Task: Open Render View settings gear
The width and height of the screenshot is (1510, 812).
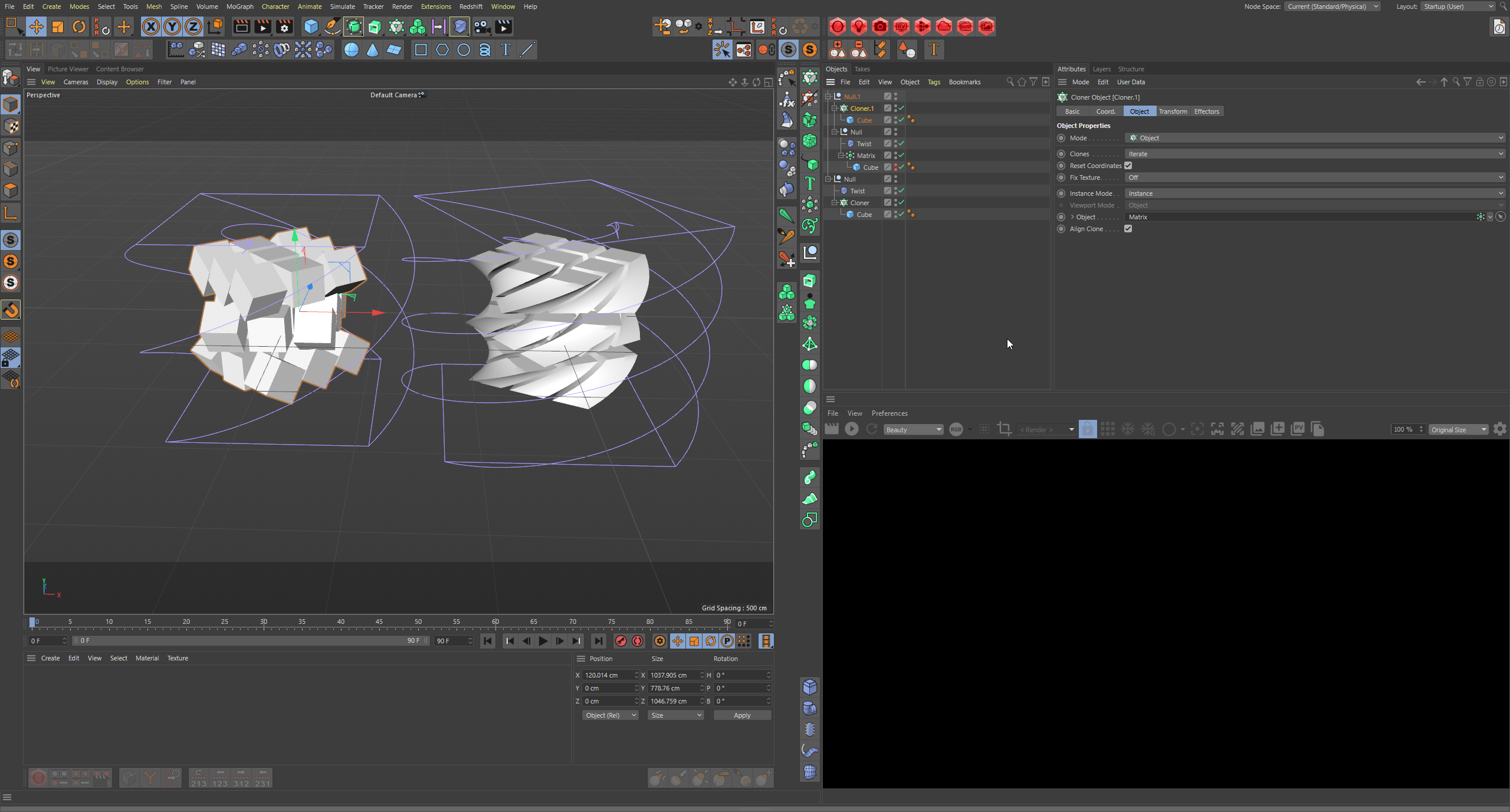Action: 1500,429
